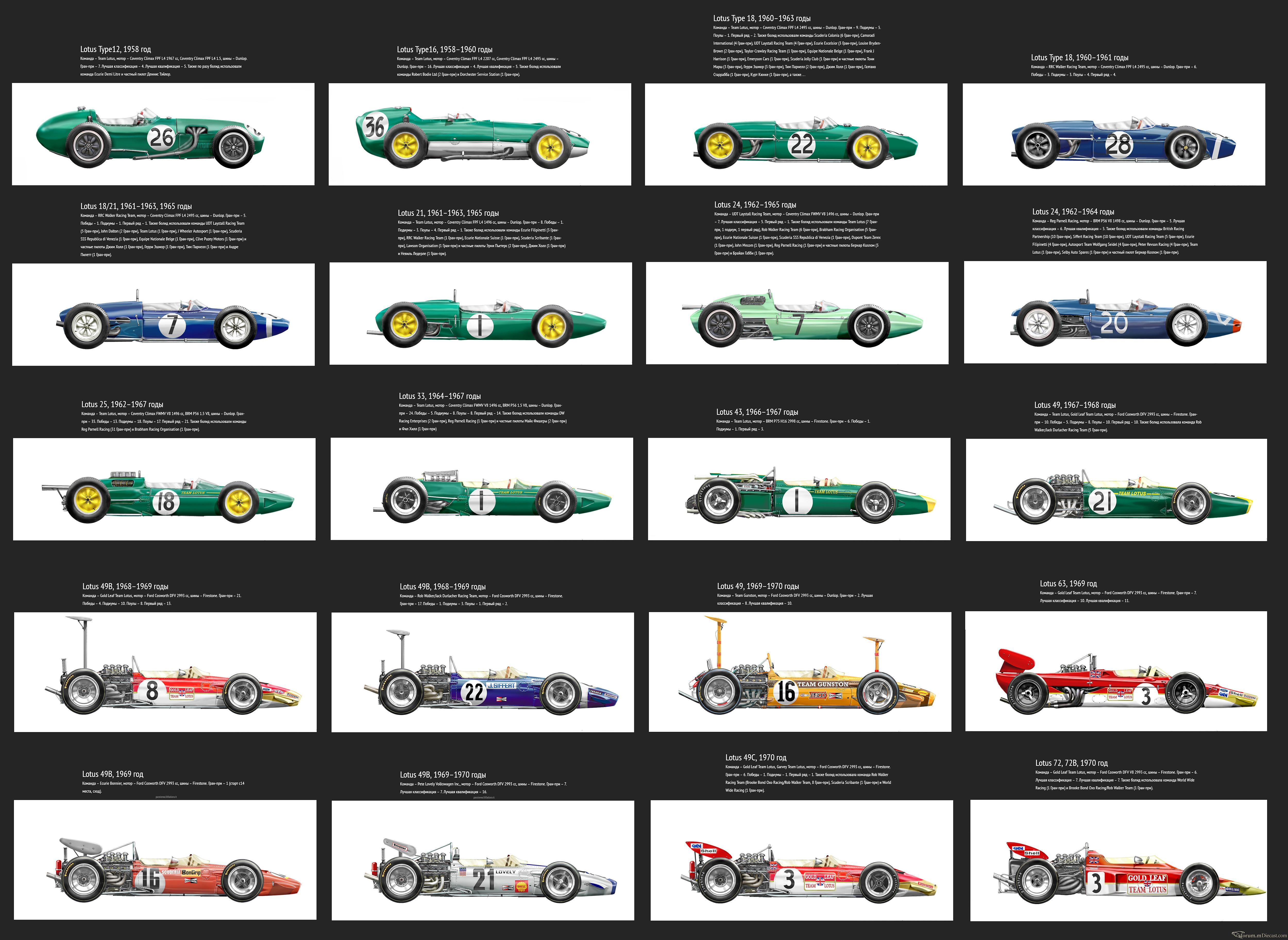Select the title 'Lotus 43, 1966–1967 годы'
The width and height of the screenshot is (1288, 940).
coord(757,412)
